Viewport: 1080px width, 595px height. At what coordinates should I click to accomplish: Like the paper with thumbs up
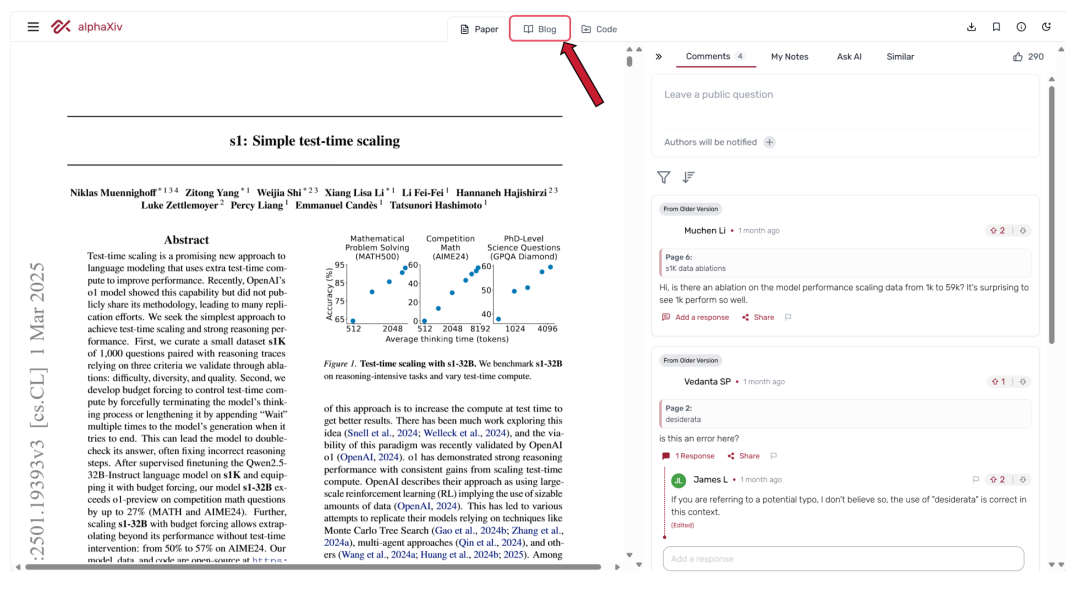pos(1017,56)
